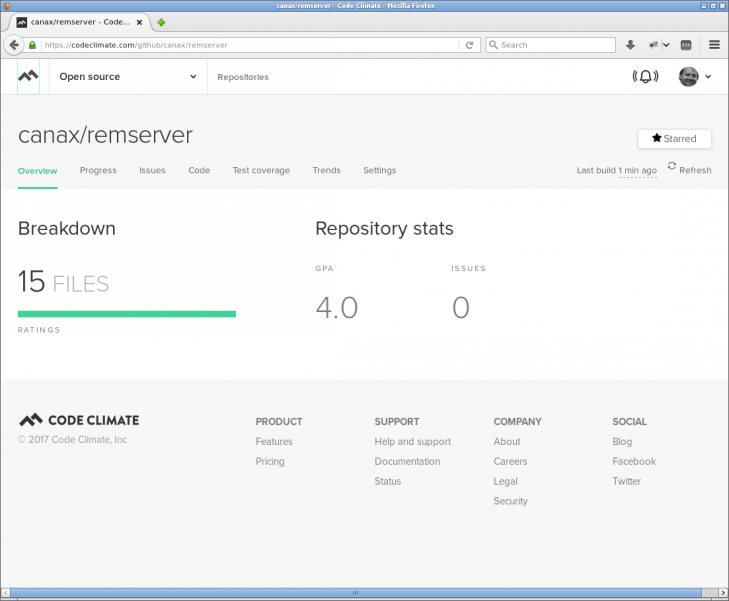The width and height of the screenshot is (729, 601).
Task: Open the Test coverage tab
Action: pos(261,170)
